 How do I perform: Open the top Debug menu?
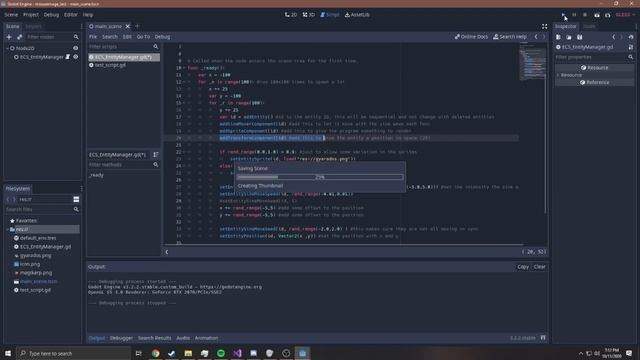point(51,15)
